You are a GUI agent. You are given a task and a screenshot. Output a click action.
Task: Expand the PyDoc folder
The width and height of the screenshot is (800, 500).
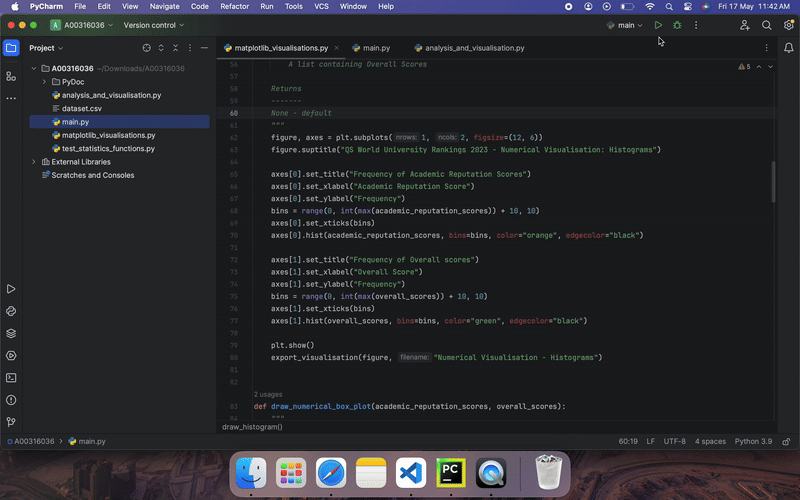point(44,82)
